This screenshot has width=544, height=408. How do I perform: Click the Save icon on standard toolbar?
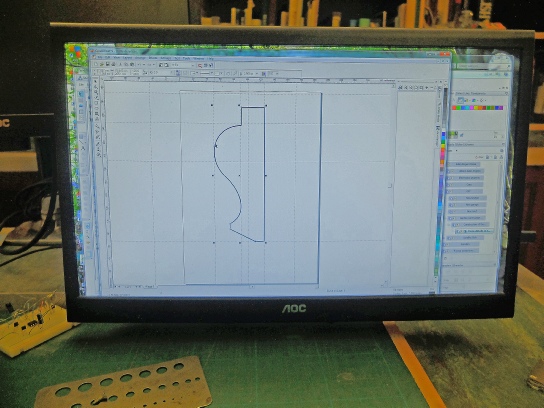[108, 65]
